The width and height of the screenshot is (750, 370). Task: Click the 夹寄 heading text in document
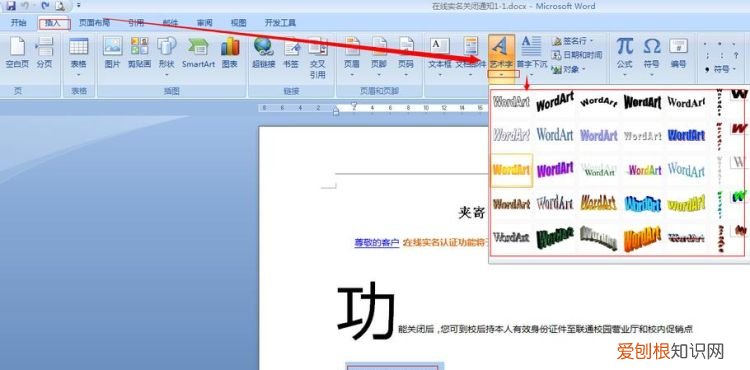472,213
